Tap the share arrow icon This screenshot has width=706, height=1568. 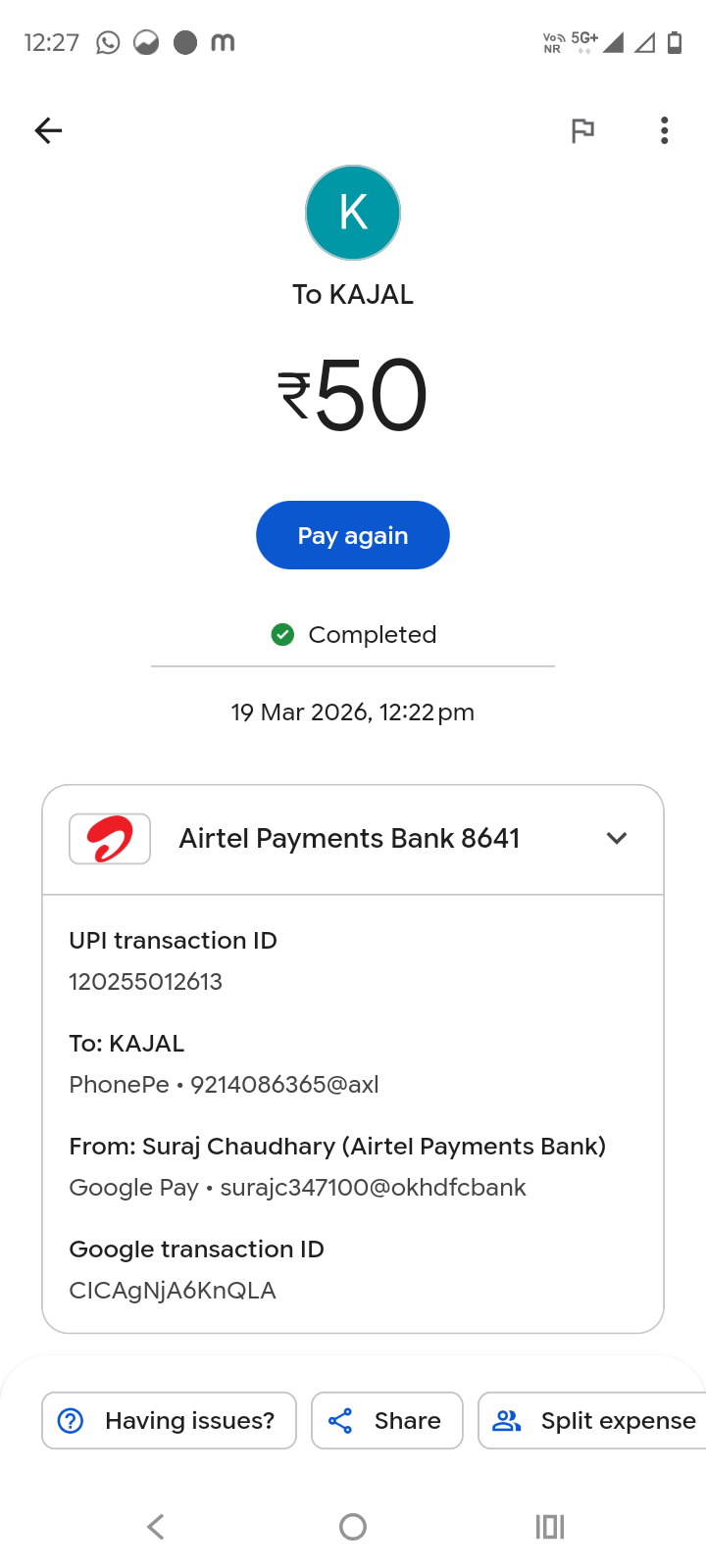[x=340, y=1420]
